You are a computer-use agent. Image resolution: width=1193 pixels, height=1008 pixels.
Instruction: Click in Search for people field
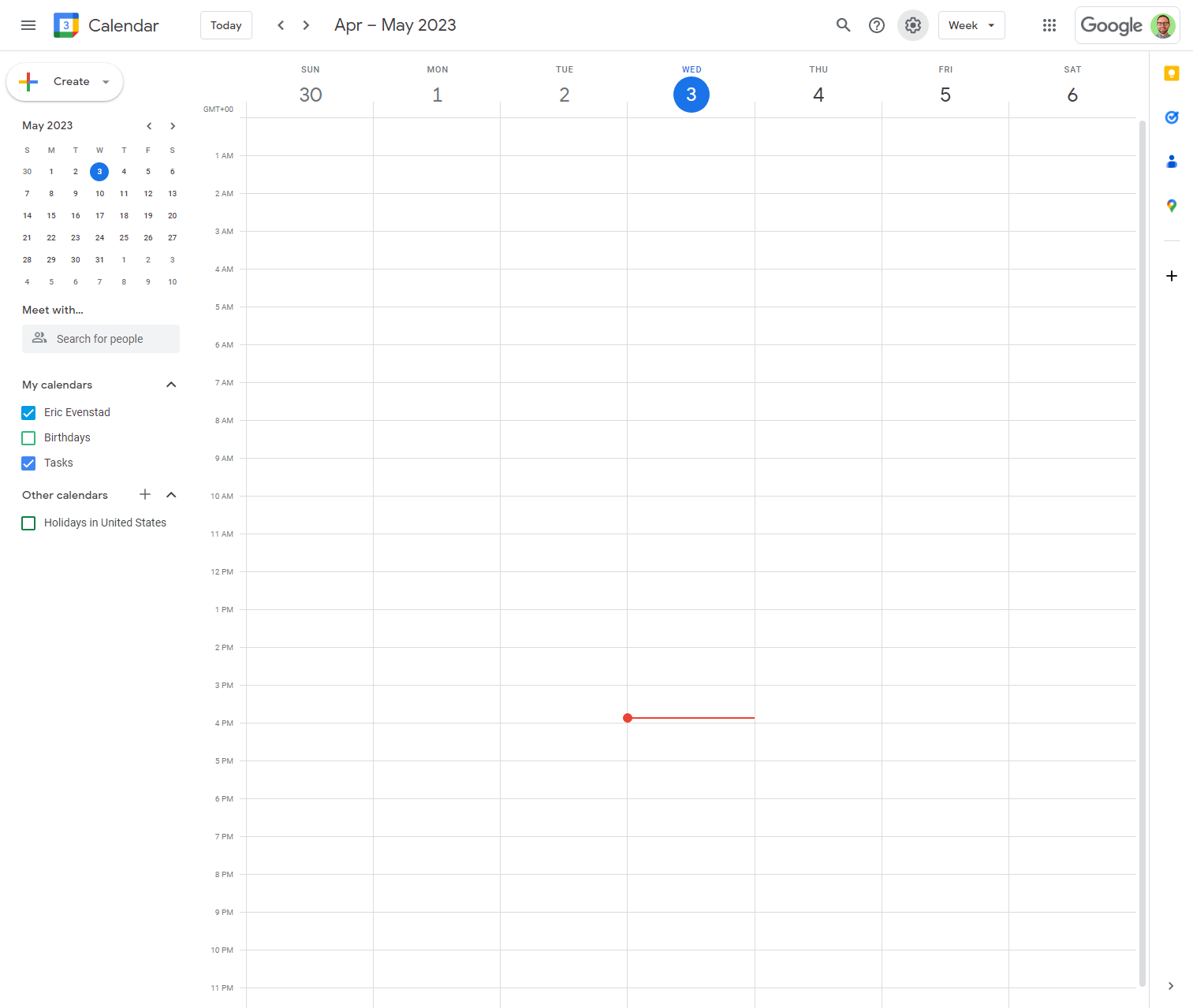click(101, 339)
